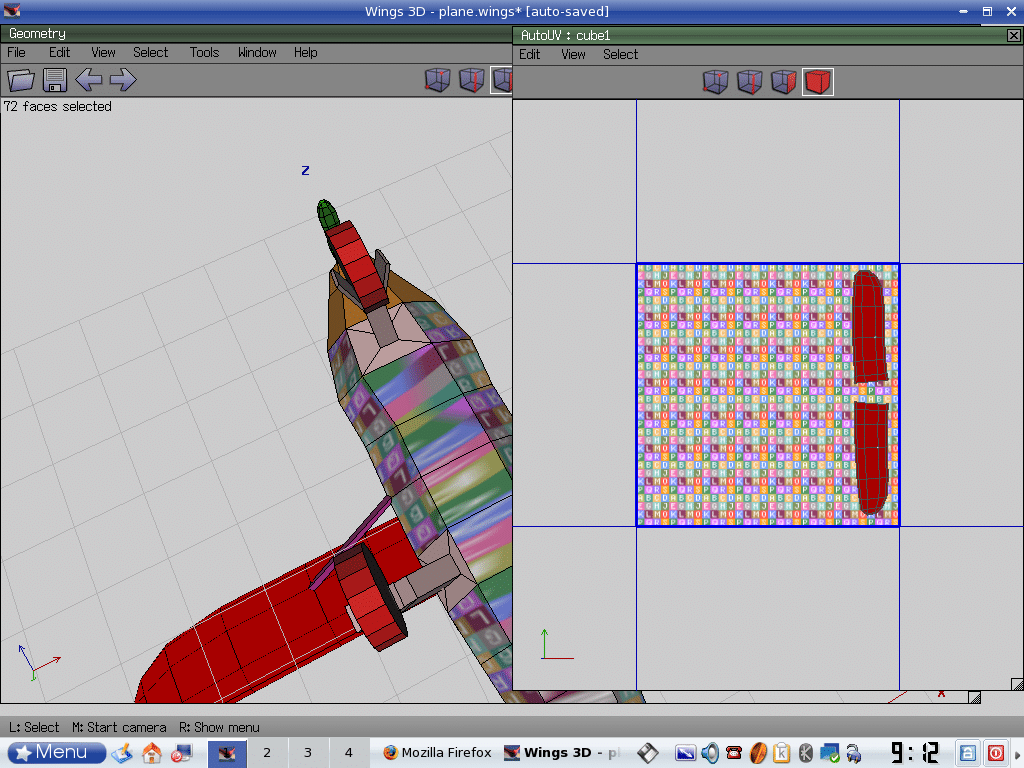Viewport: 1024px width, 768px height.
Task: Select face mode cube in AutoUV toolbar
Action: coord(784,81)
